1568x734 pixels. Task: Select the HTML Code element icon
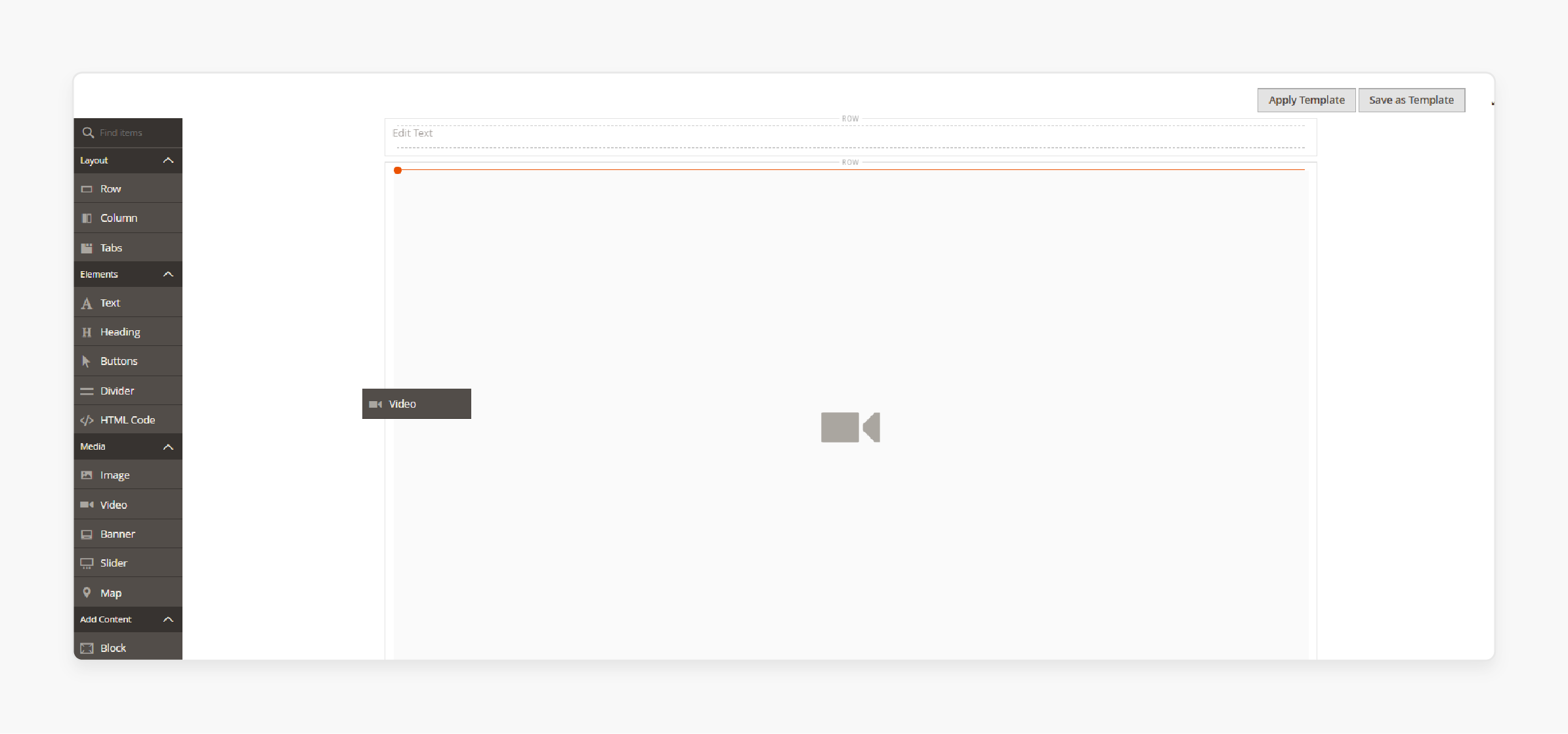pyautogui.click(x=87, y=420)
